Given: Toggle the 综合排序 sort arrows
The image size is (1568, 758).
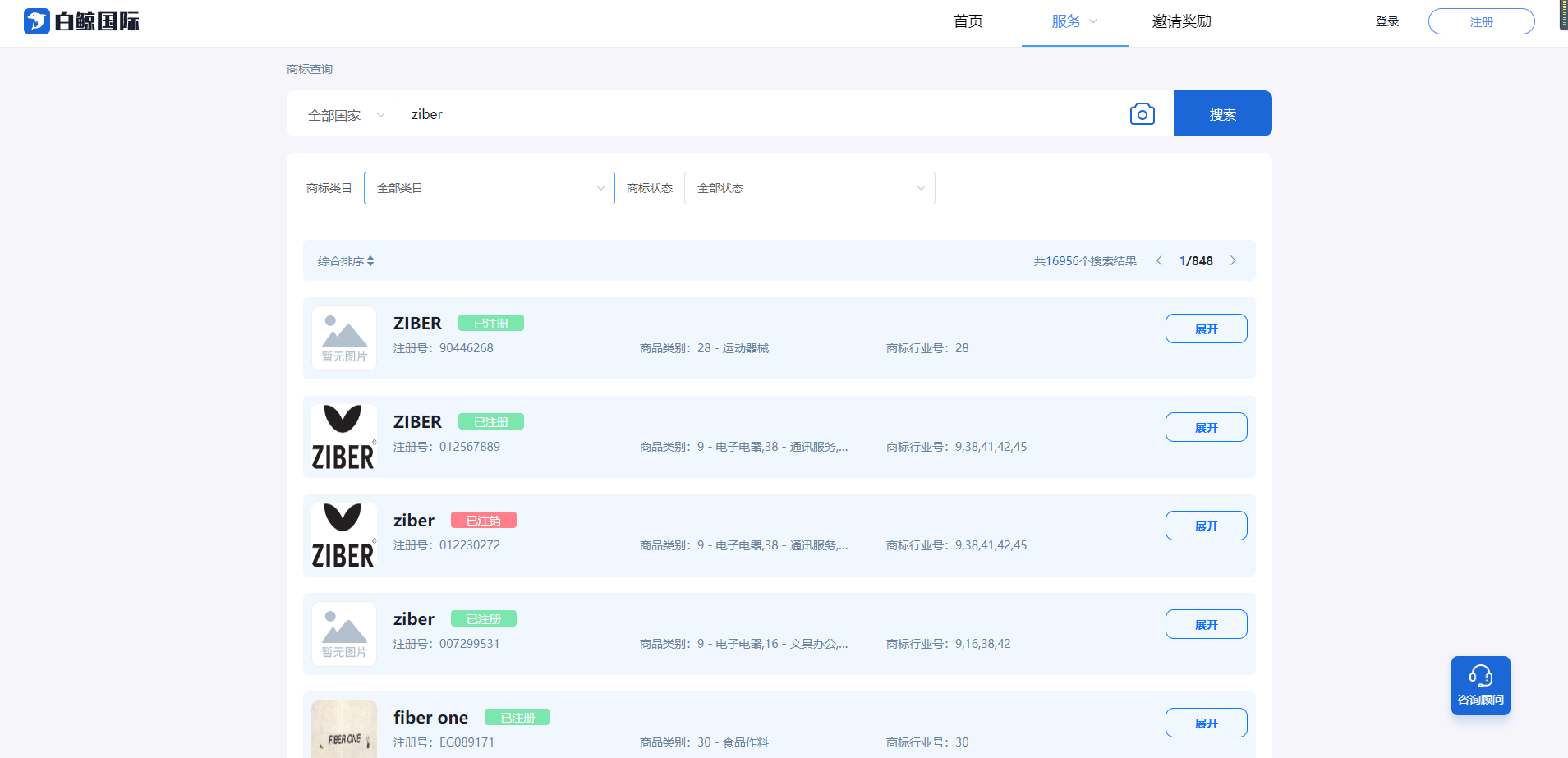Looking at the screenshot, I should pos(370,261).
